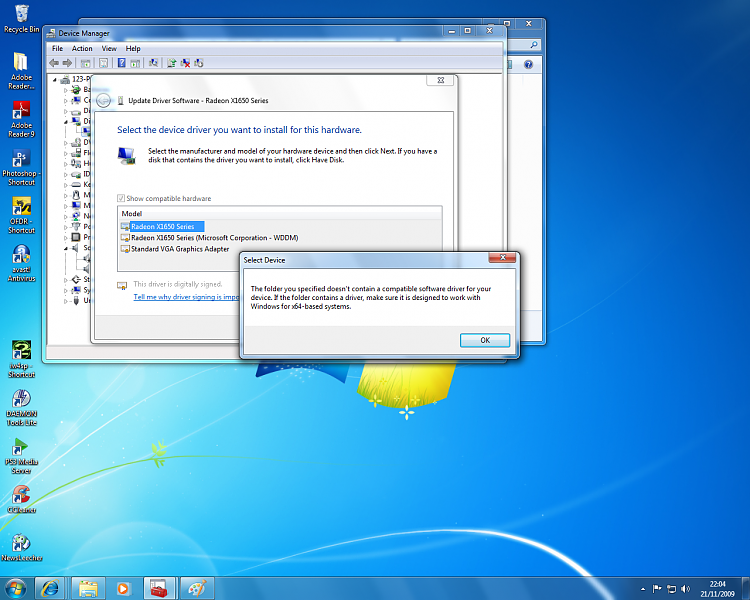The width and height of the screenshot is (750, 600).
Task: Open the File menu
Action: (x=57, y=48)
